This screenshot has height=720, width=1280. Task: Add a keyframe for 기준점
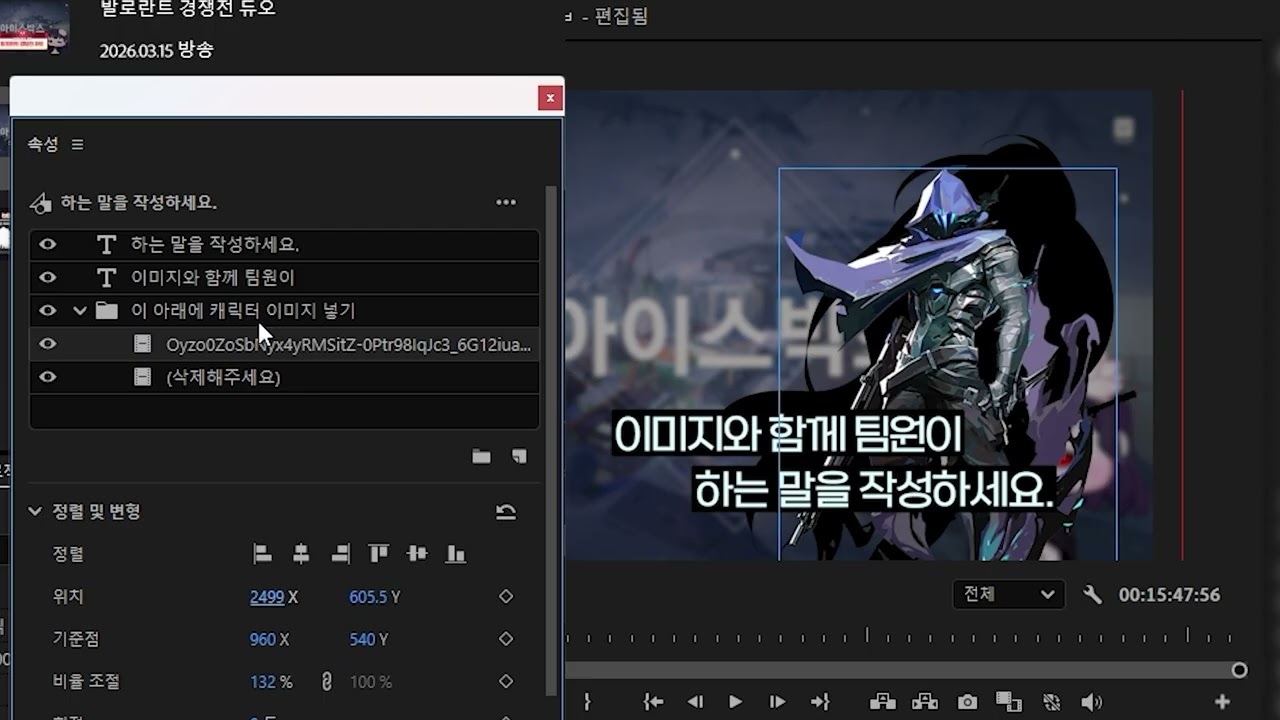pos(506,639)
